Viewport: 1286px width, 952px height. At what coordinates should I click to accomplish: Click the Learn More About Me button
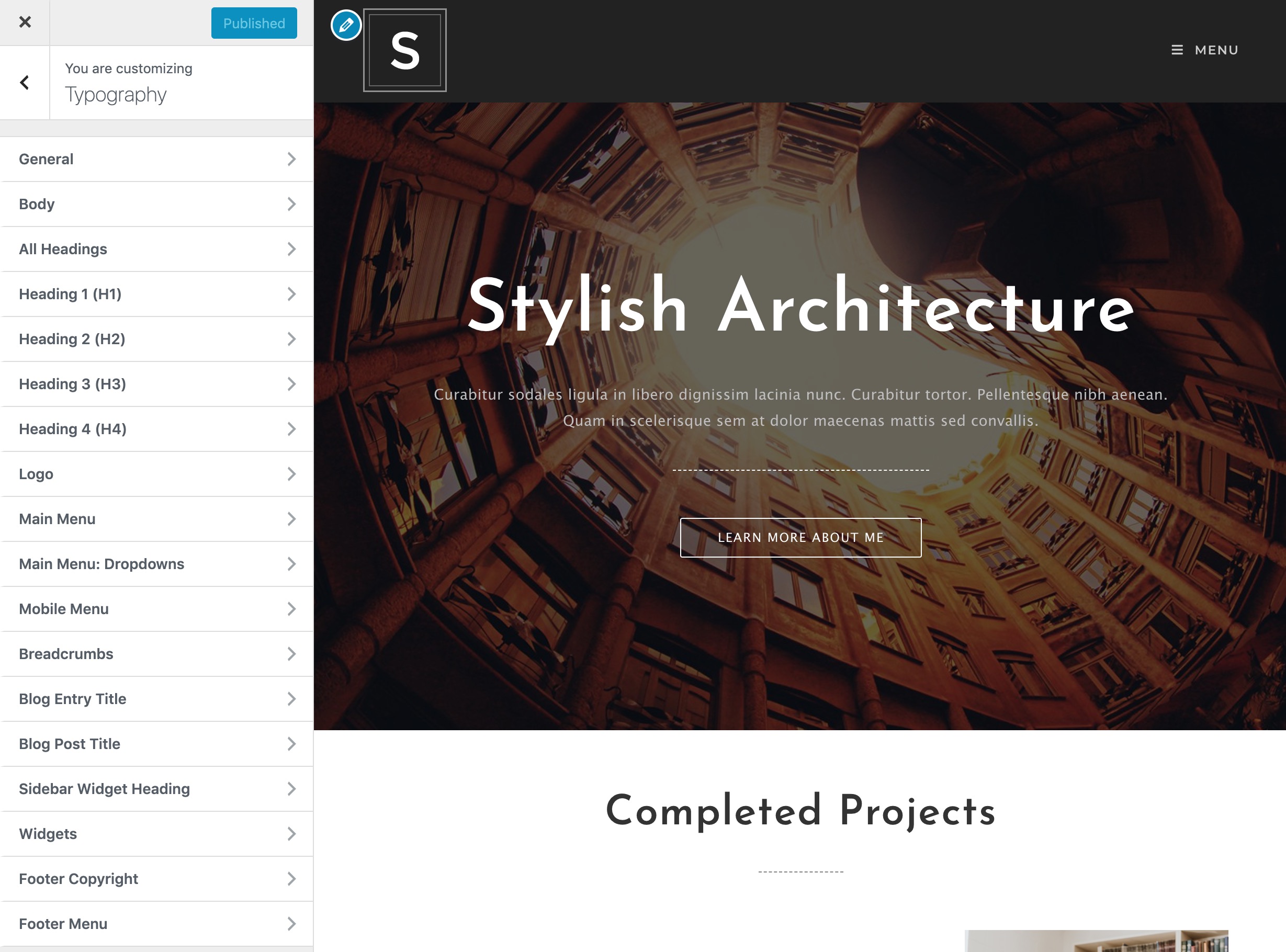(x=800, y=538)
